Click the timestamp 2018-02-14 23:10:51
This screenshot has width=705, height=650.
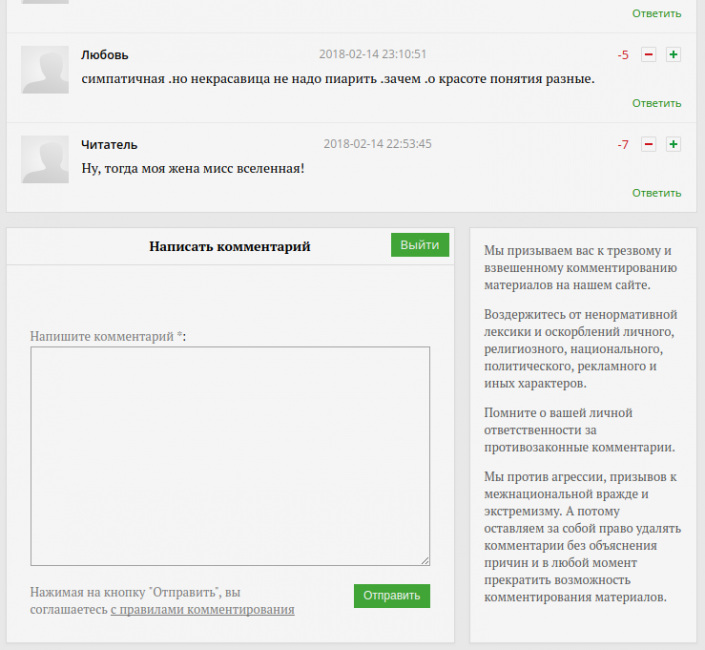point(373,54)
